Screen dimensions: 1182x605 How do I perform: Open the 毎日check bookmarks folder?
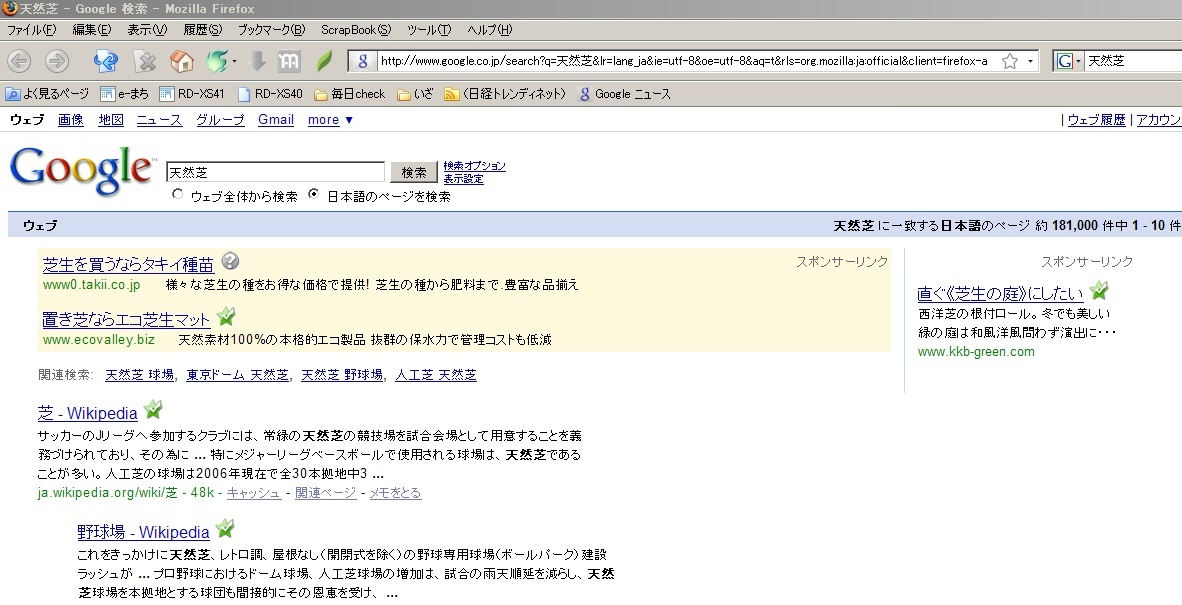point(349,94)
